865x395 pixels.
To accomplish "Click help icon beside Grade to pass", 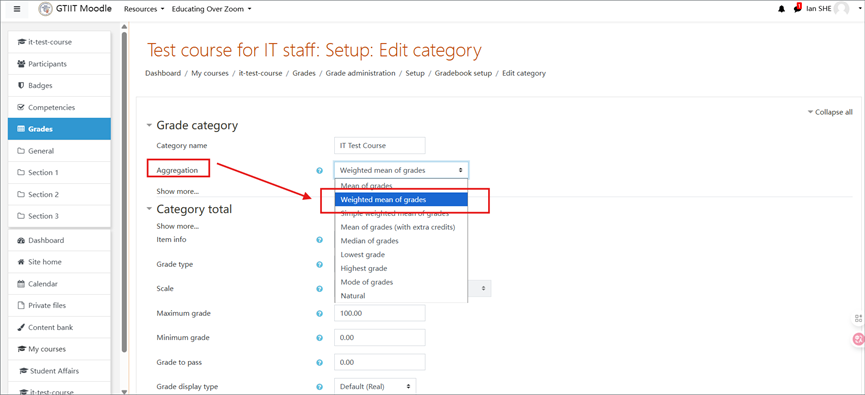I will (319, 362).
